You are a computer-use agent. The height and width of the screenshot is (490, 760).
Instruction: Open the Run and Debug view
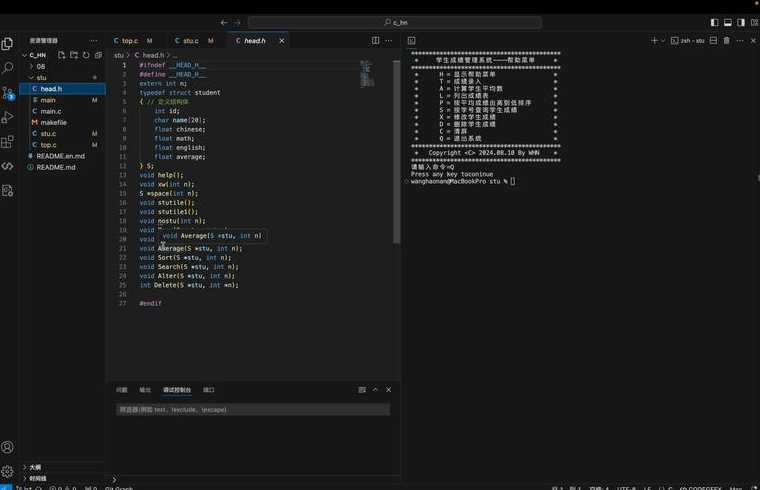[7, 117]
